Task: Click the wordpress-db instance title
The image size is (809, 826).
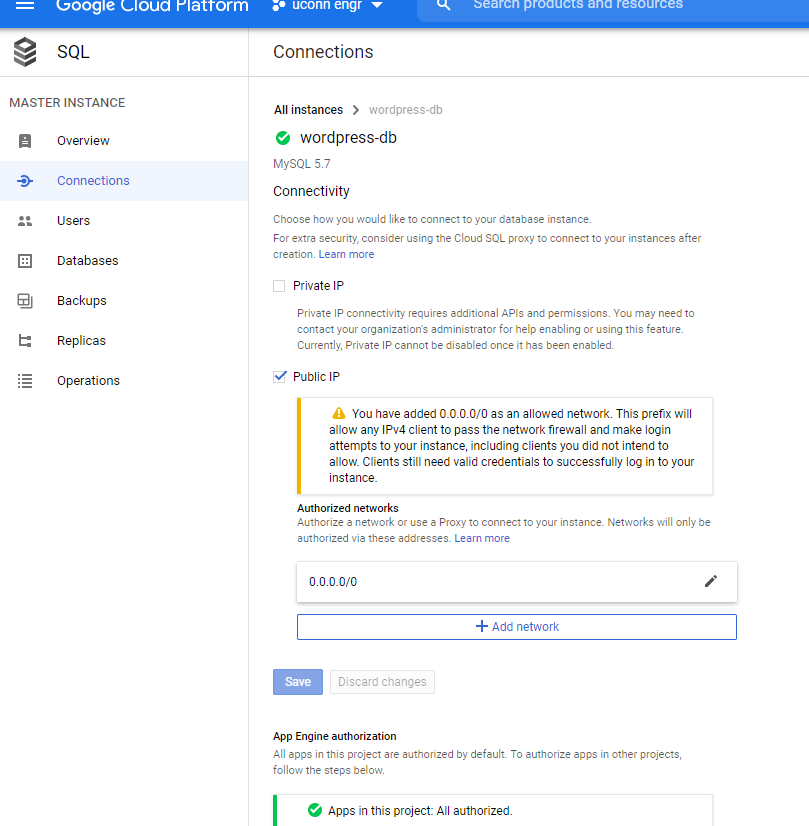Action: (x=348, y=138)
